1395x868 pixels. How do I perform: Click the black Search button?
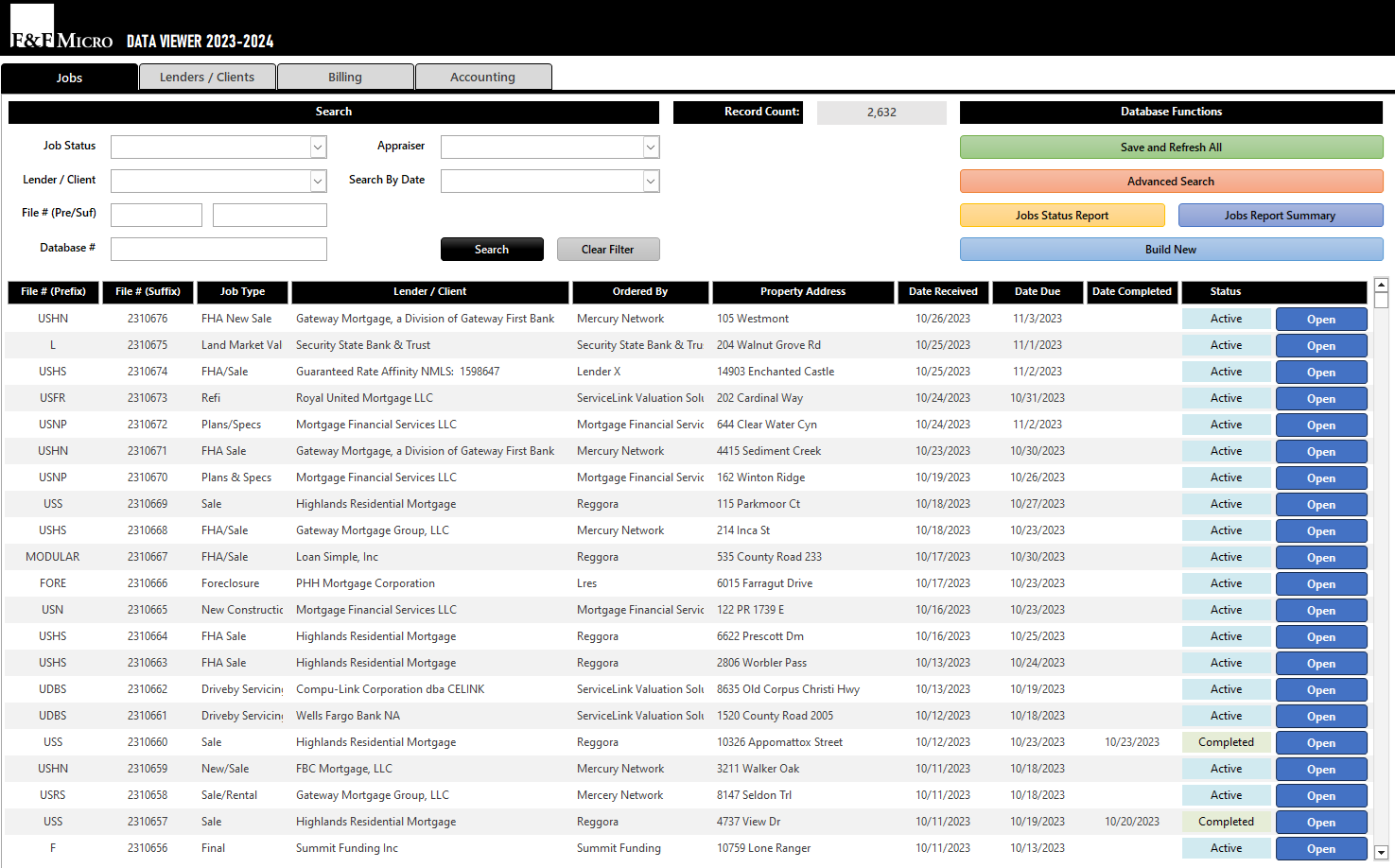point(492,249)
